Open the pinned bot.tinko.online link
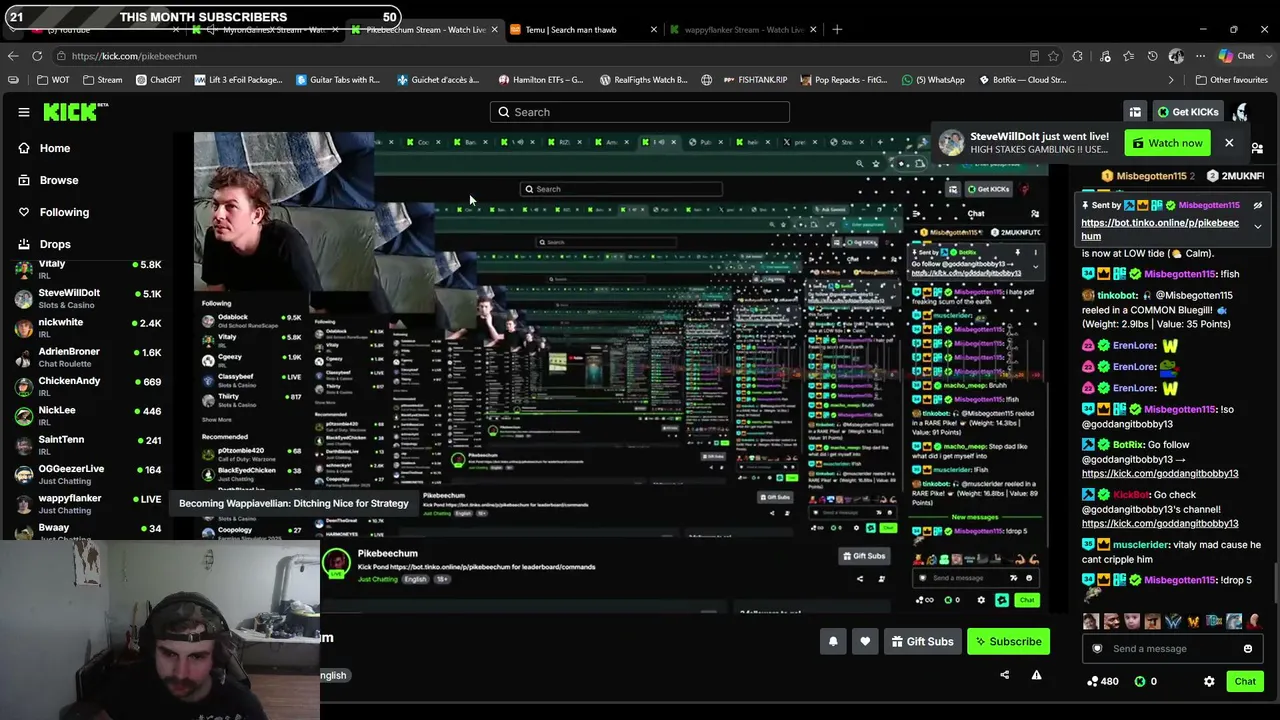This screenshot has width=1280, height=720. [1160, 229]
